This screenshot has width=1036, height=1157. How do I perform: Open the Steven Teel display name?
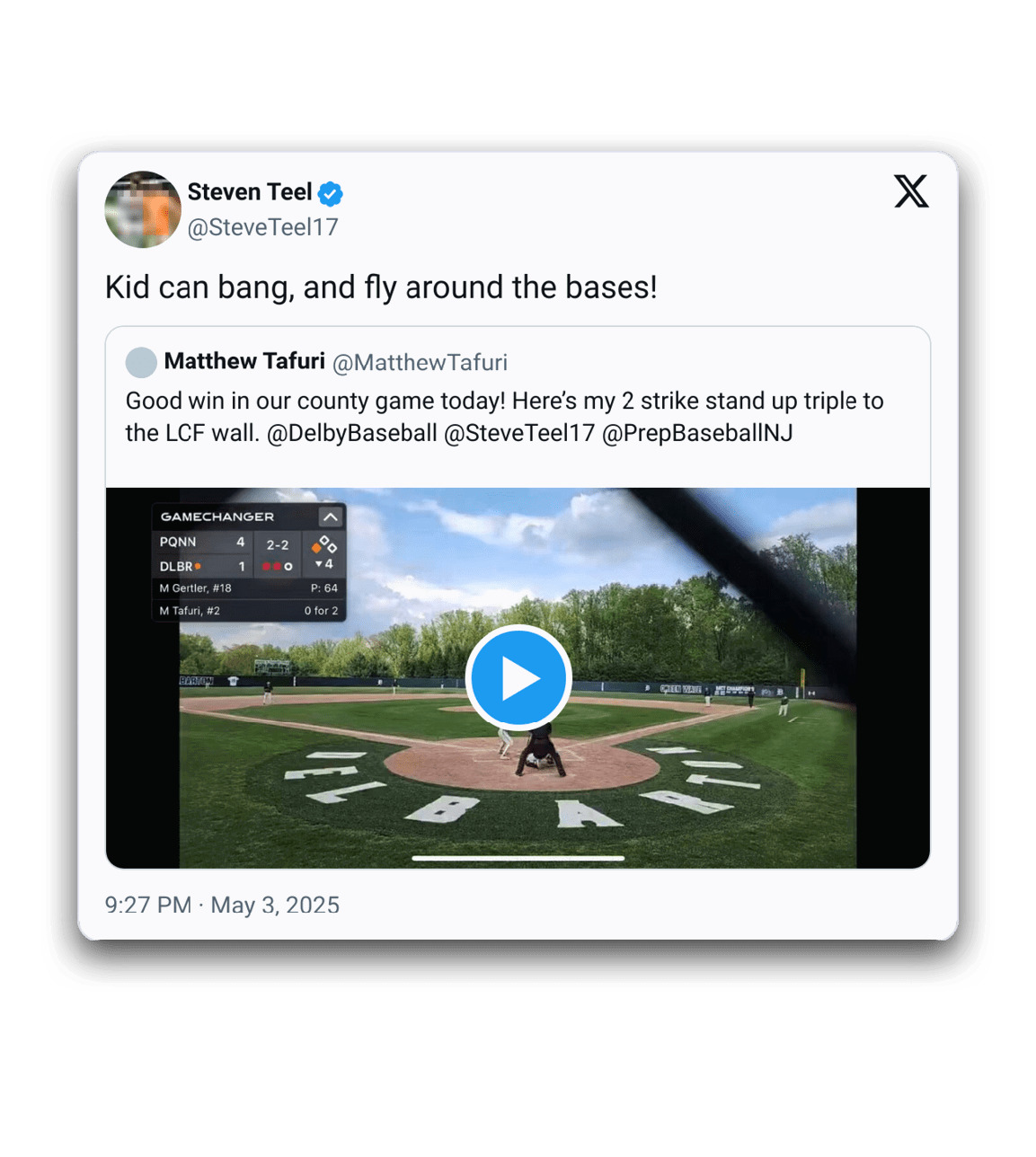[x=250, y=192]
